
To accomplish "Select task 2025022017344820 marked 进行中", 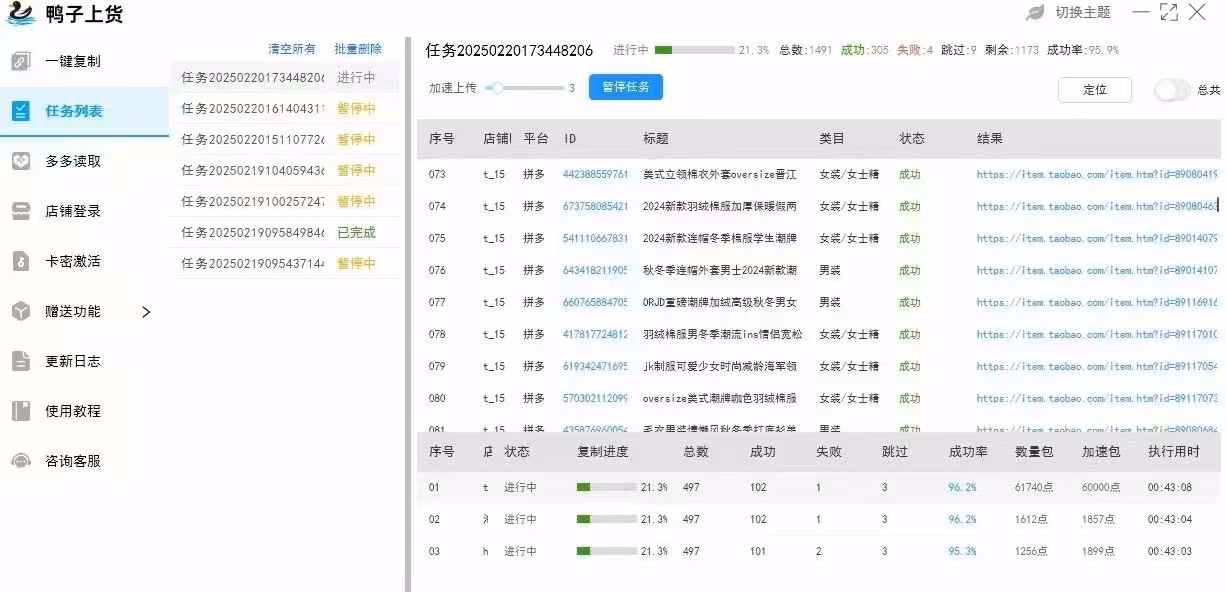I will (286, 77).
